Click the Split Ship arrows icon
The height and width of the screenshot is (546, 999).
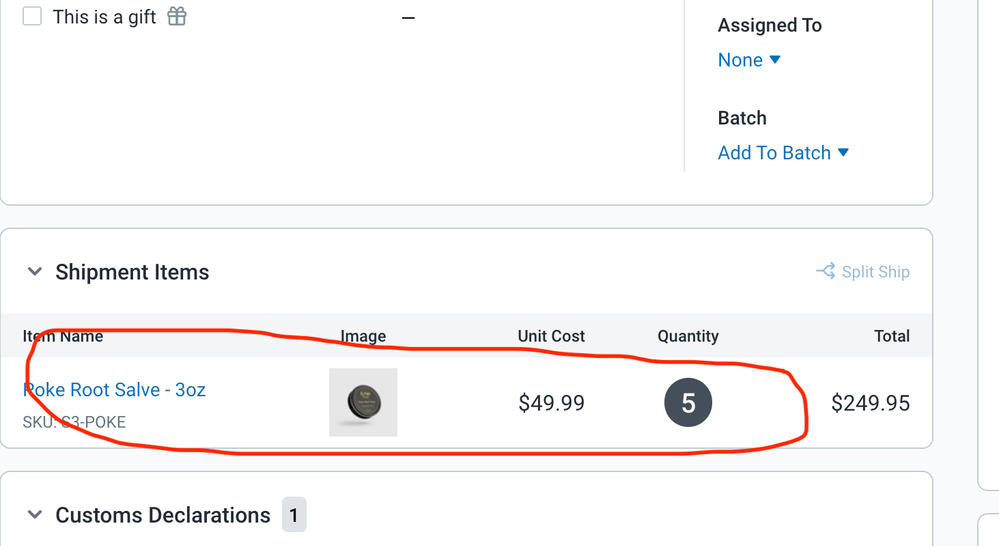coord(825,271)
